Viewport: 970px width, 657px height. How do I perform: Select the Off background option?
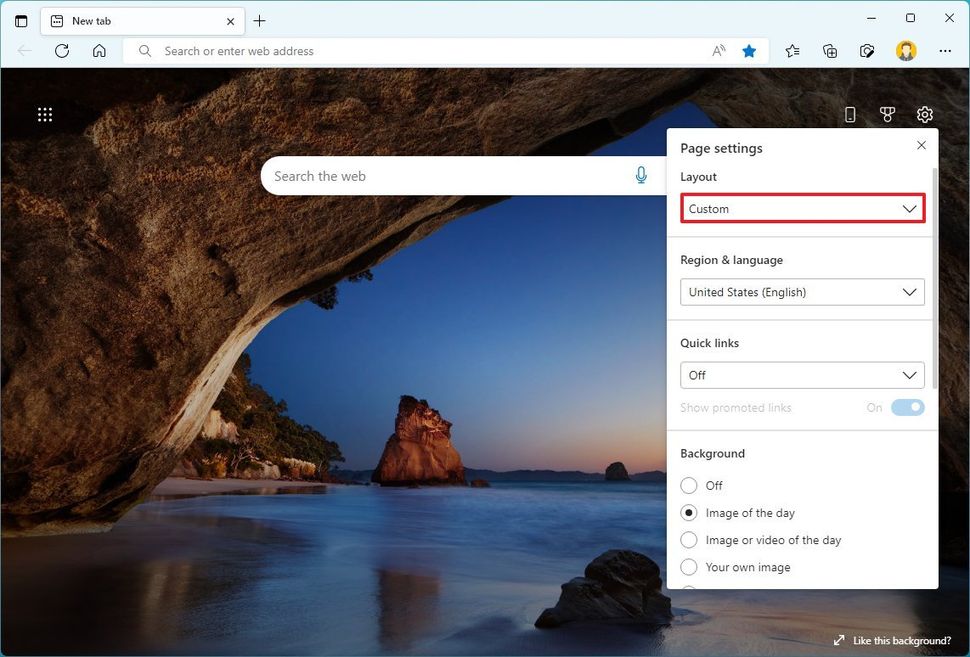coord(689,485)
